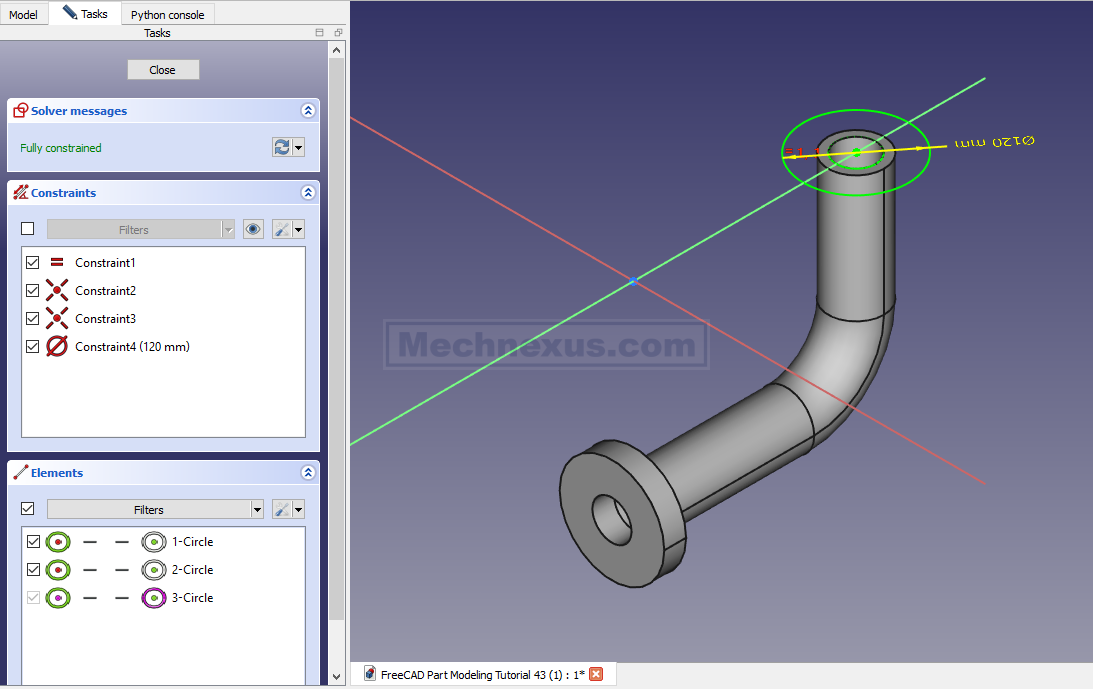This screenshot has width=1093, height=689.
Task: Uncheck the Constraint1 checkbox
Action: (33, 262)
